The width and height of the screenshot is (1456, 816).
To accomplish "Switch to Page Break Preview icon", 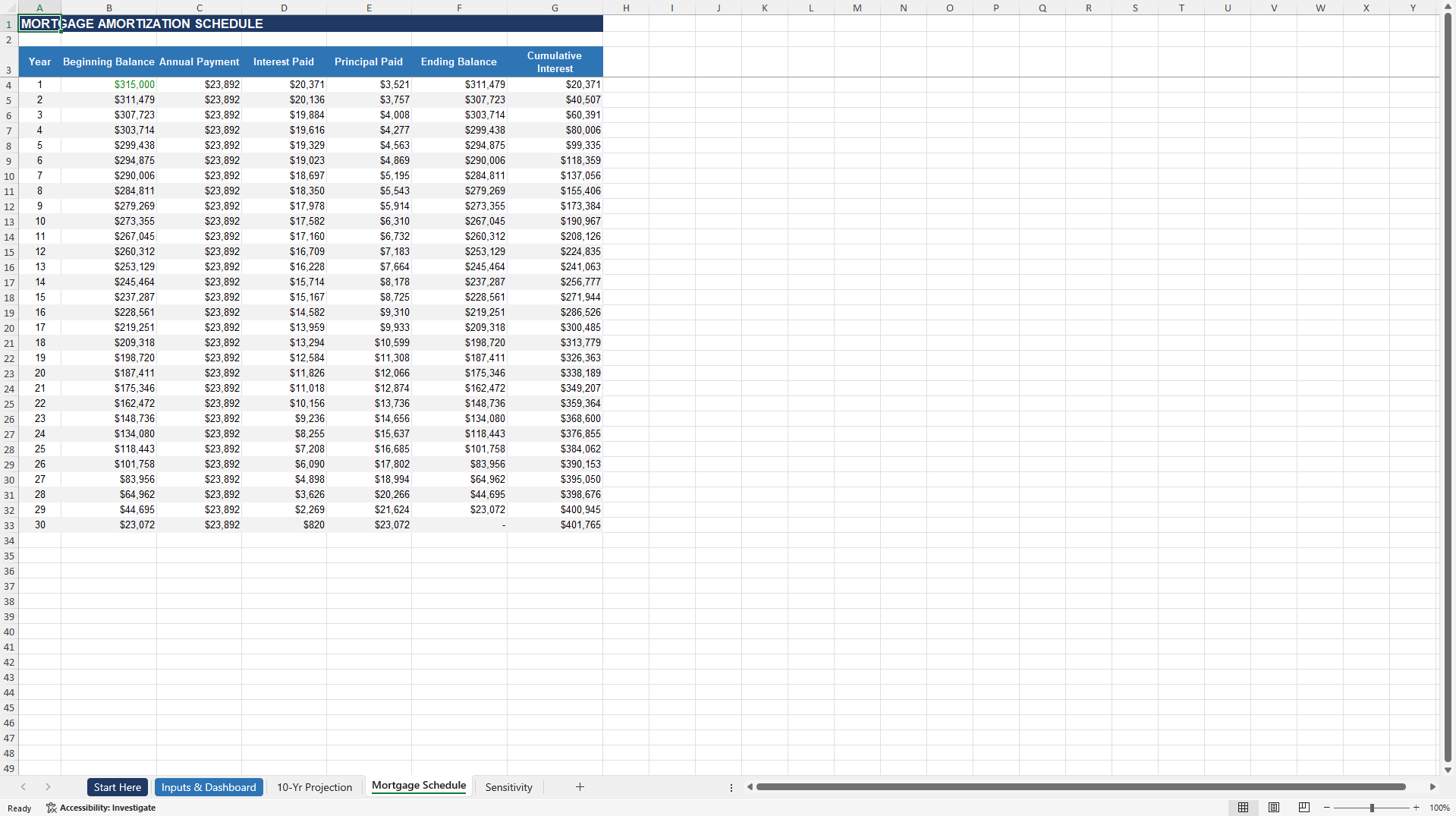I will coord(1304,808).
